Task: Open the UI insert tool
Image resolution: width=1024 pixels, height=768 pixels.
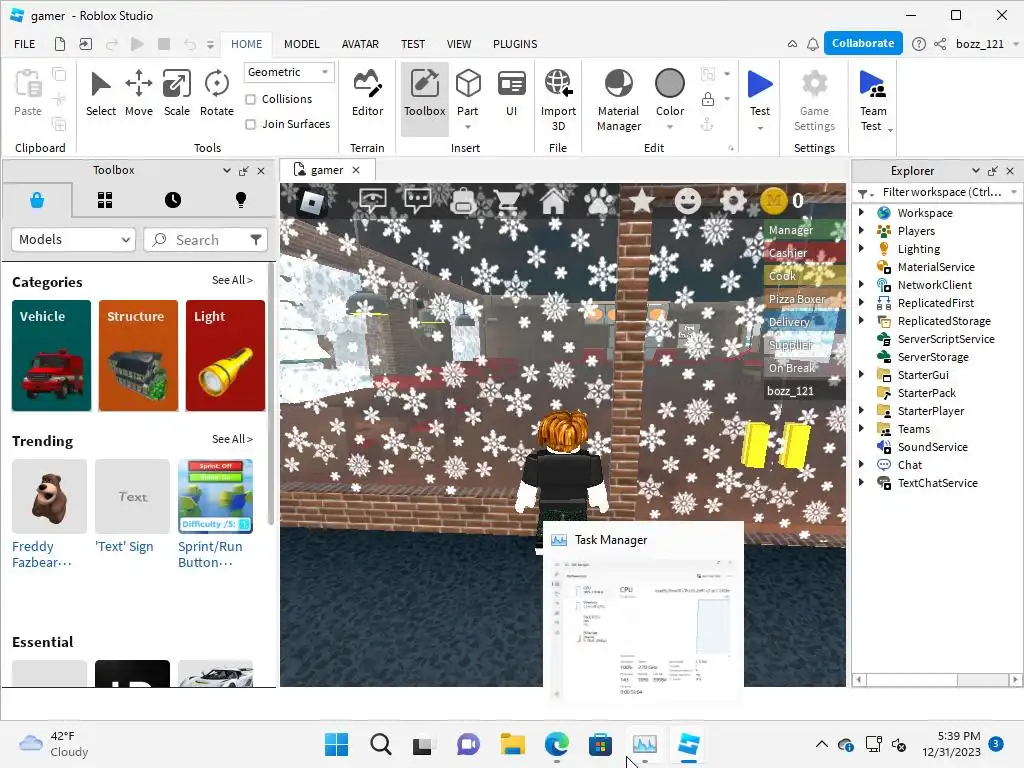Action: point(511,93)
